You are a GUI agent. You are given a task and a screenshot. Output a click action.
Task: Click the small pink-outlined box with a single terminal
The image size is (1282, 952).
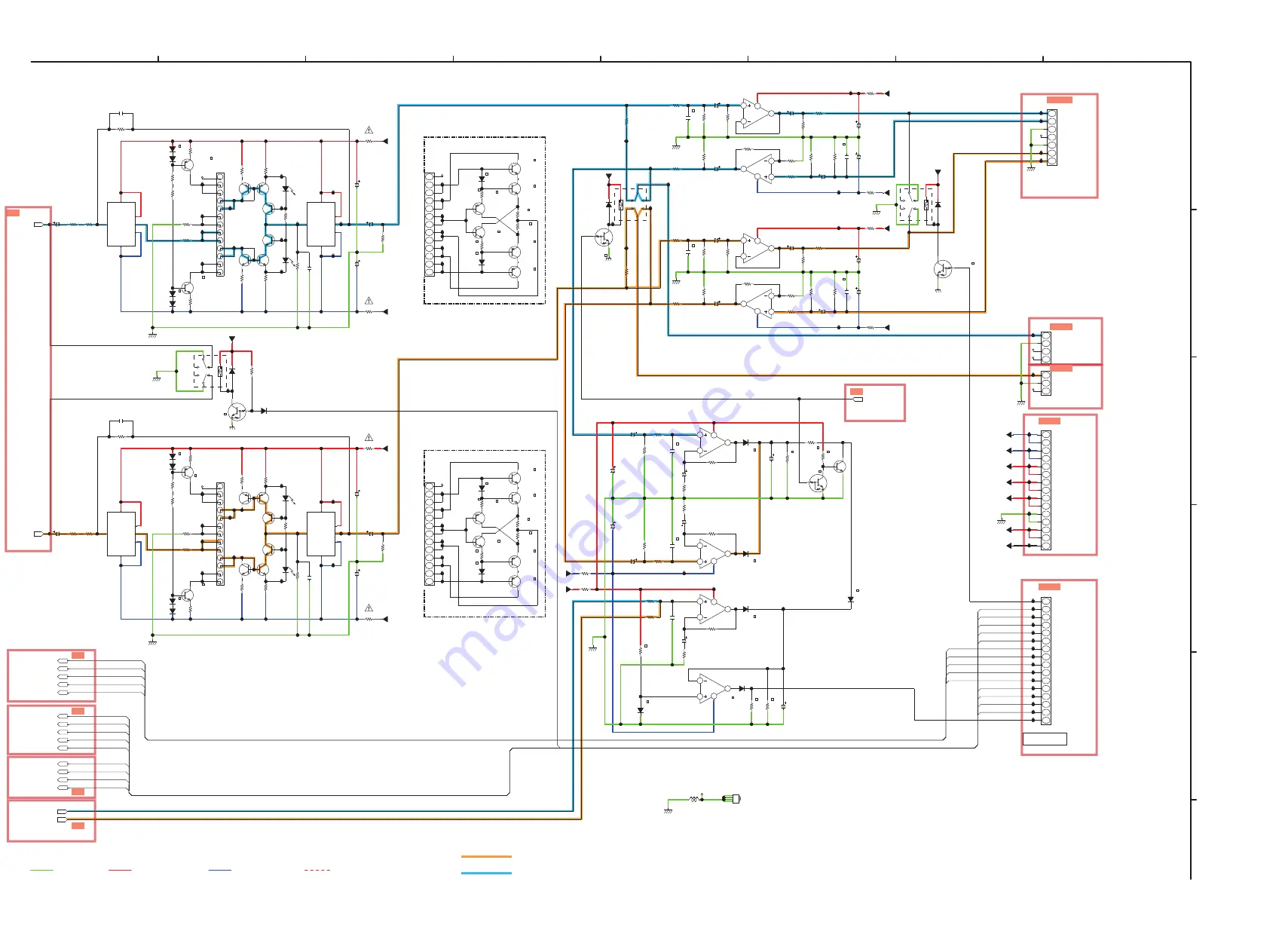click(874, 403)
